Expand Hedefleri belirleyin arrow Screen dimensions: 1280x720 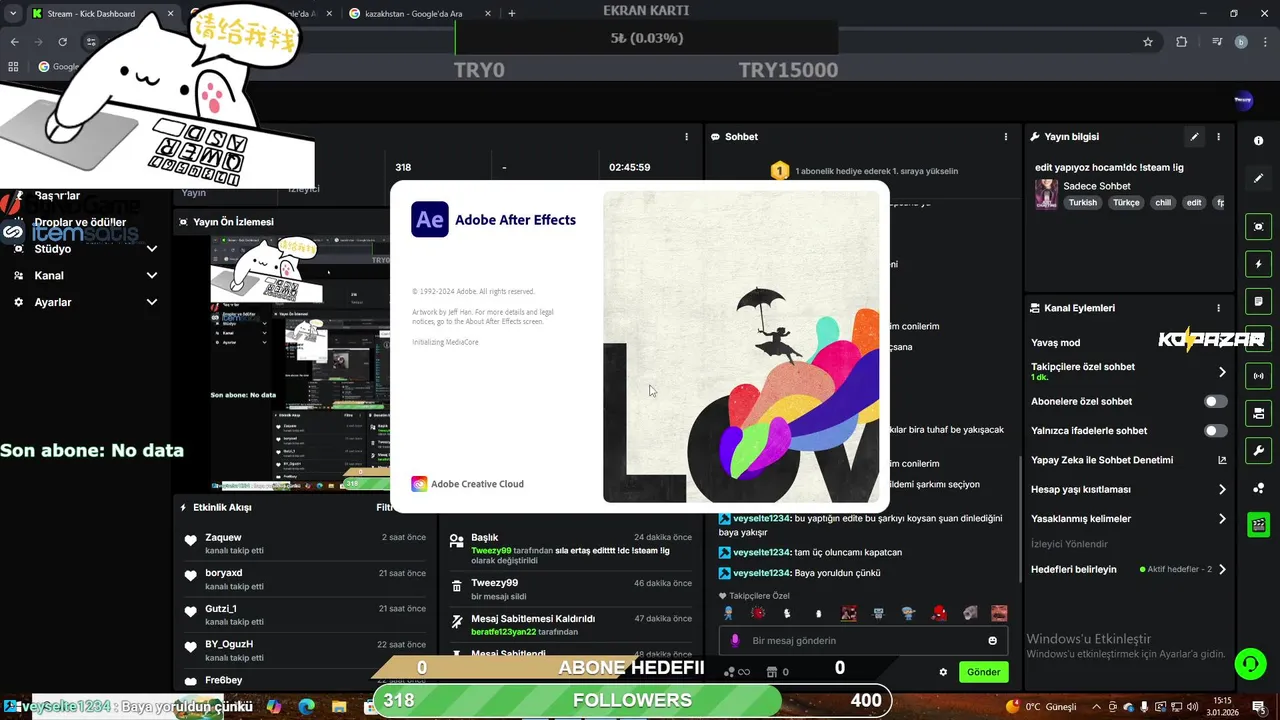tap(1222, 569)
